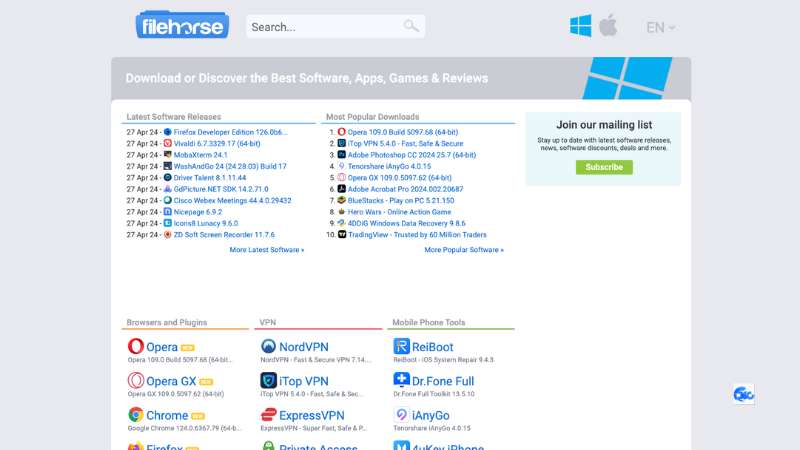The height and width of the screenshot is (450, 800).
Task: Click the Adobe Acrobat Pro icon in popular list
Action: (x=342, y=189)
